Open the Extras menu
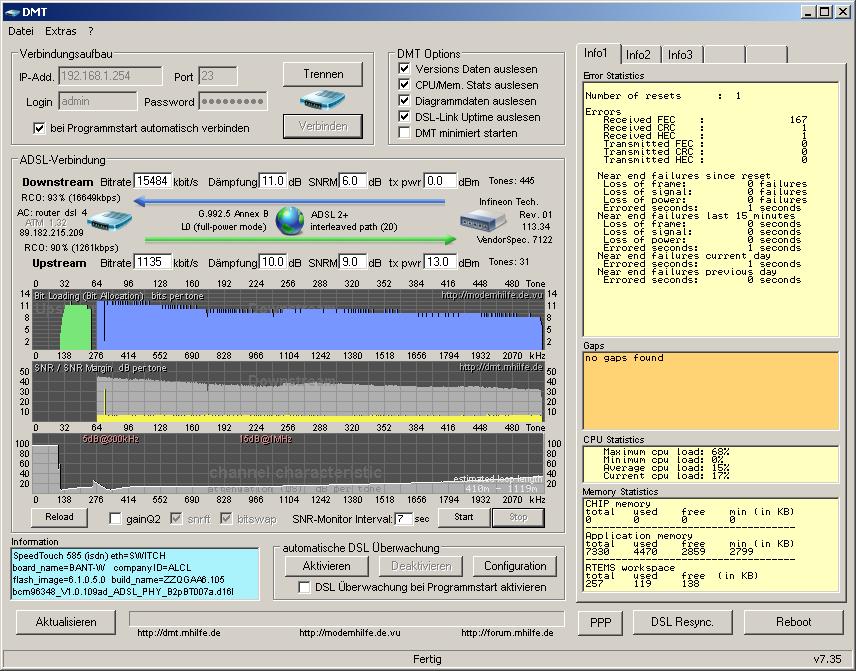Image resolution: width=856 pixels, height=671 pixels. (60, 32)
